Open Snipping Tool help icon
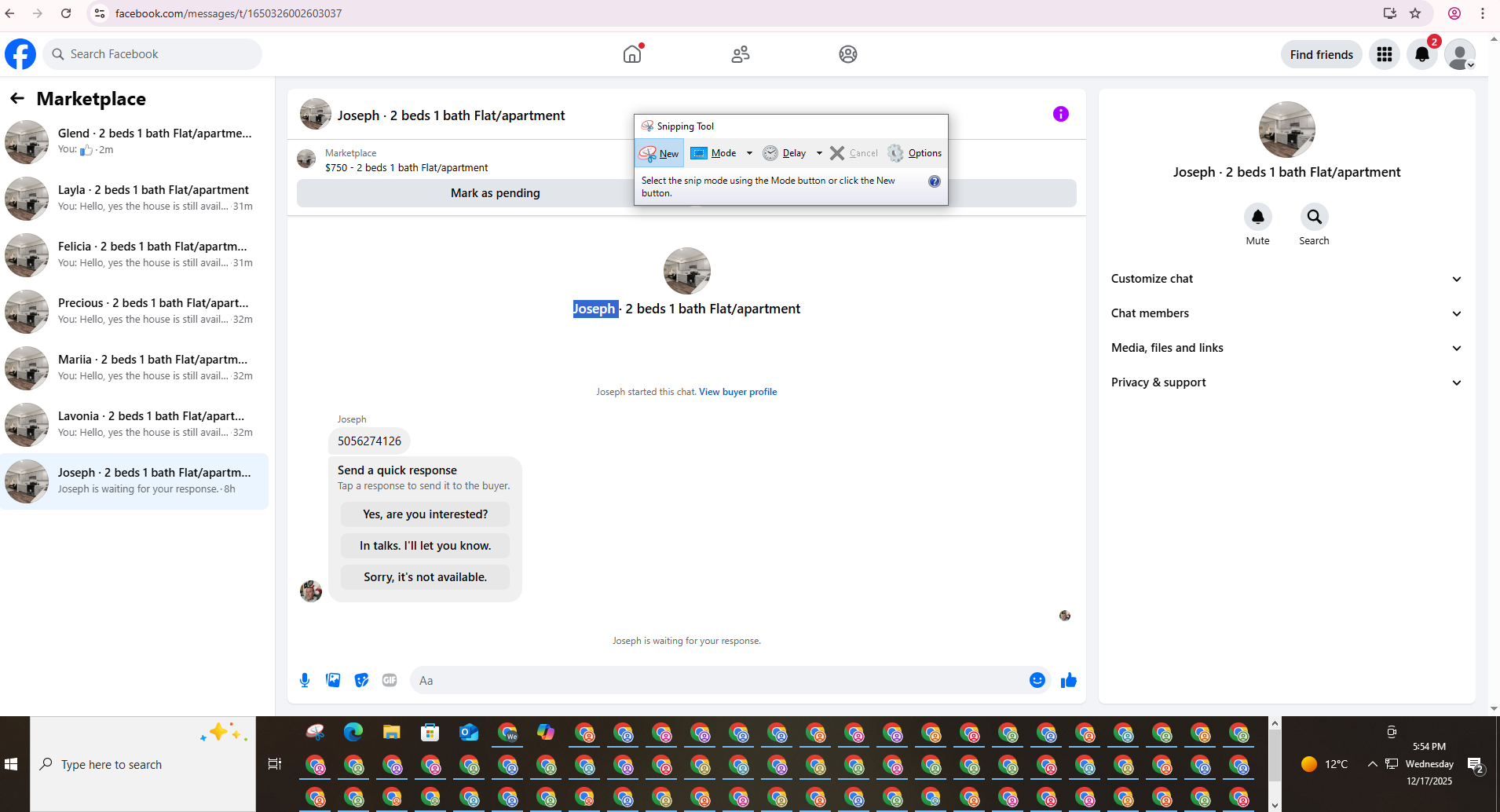This screenshot has height=812, width=1500. (x=935, y=181)
